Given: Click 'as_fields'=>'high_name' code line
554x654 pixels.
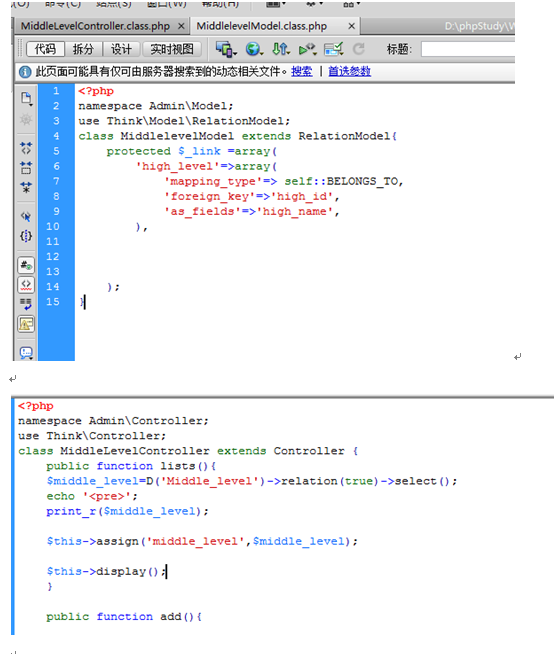Looking at the screenshot, I should [252, 211].
